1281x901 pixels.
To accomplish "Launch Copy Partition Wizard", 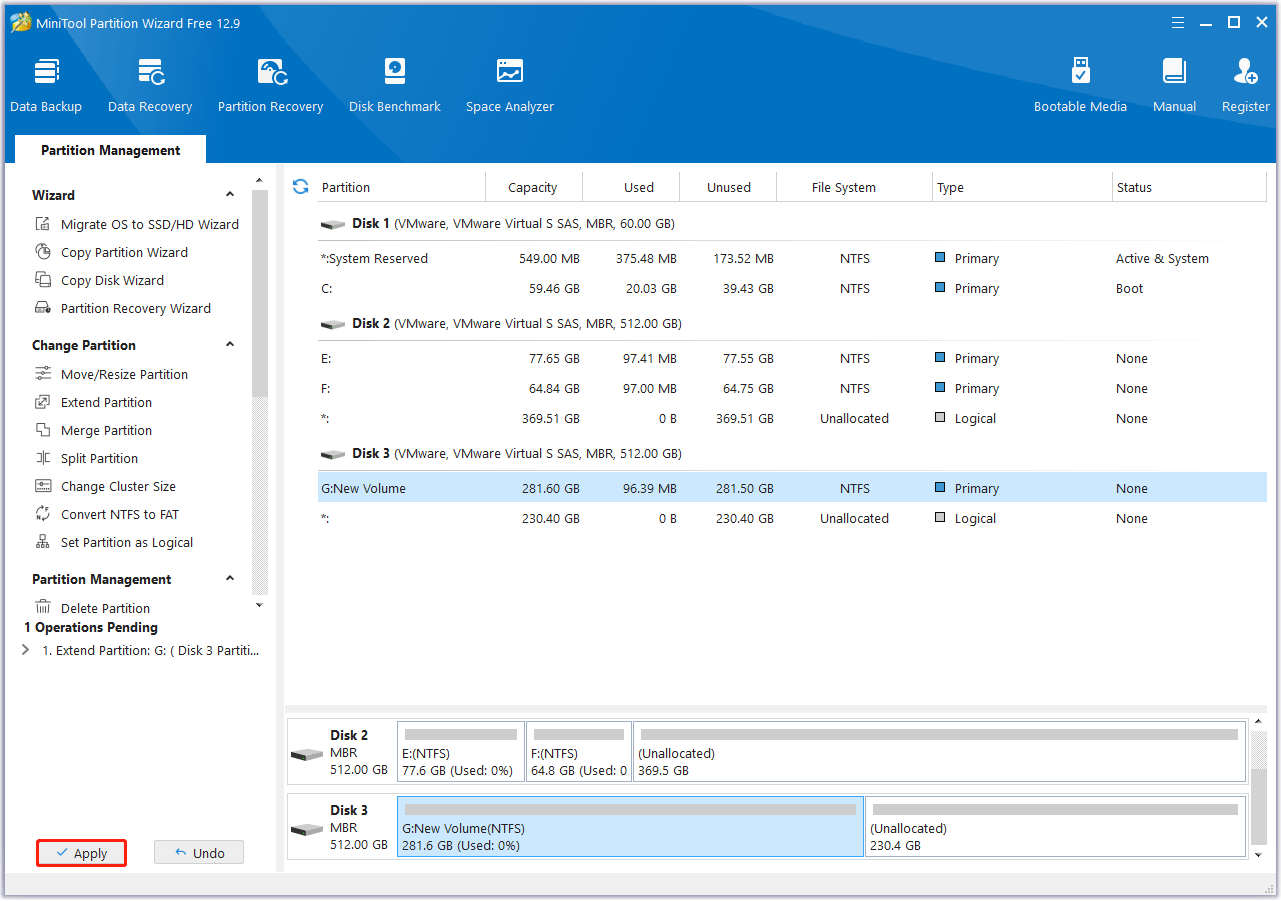I will point(112,252).
